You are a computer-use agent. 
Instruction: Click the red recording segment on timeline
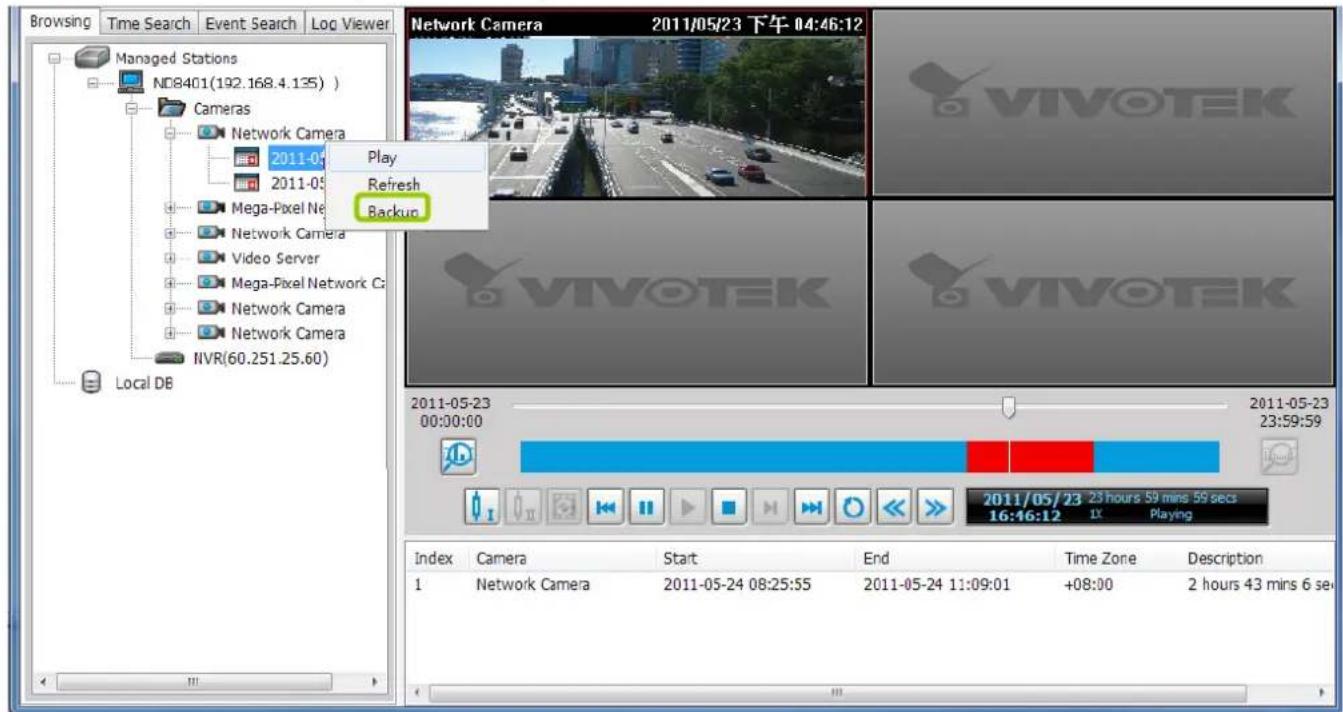point(1030,457)
